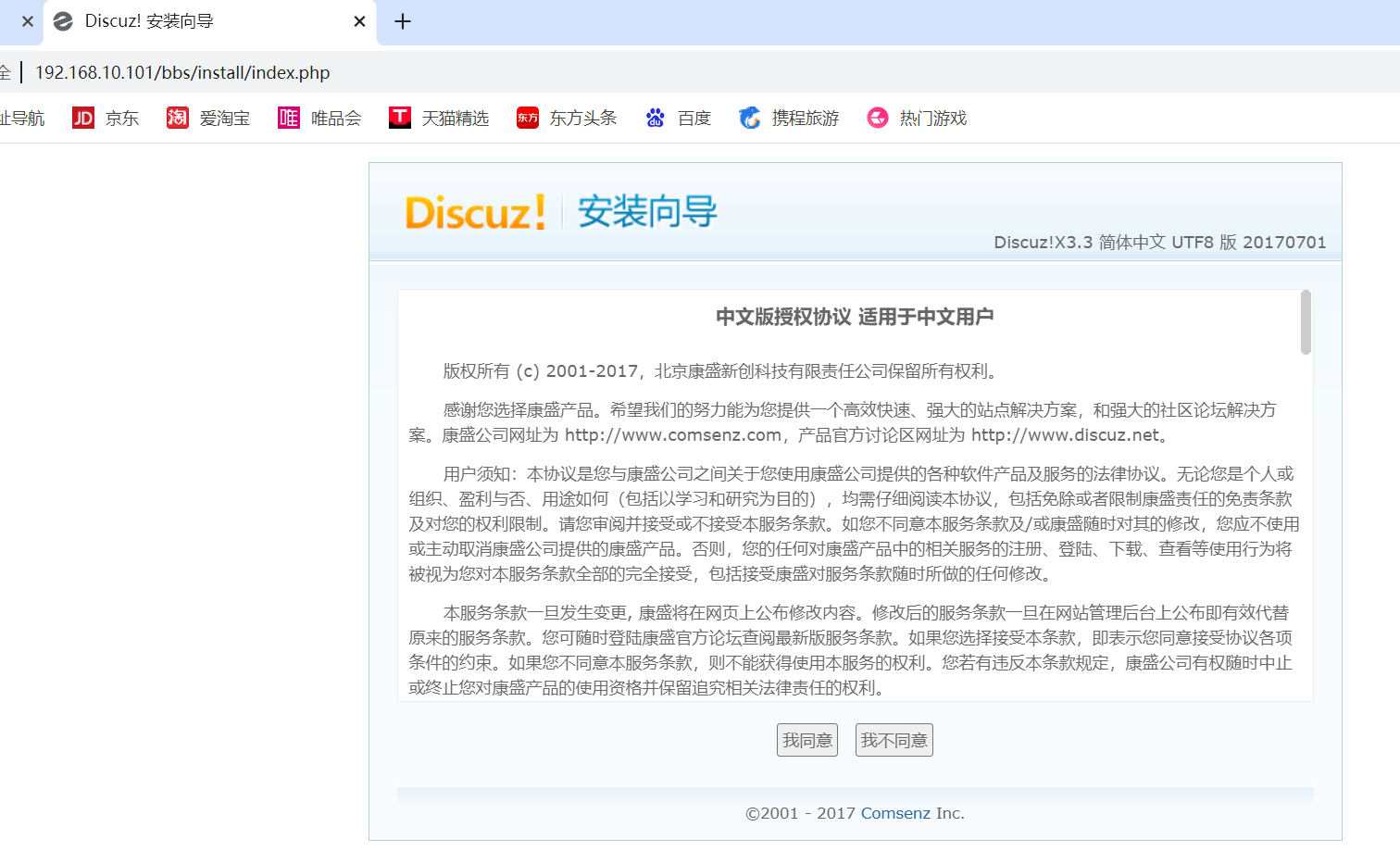Viewport: 1400px width, 852px height.
Task: Open the 热门游戏 bookmark icon
Action: click(x=878, y=118)
